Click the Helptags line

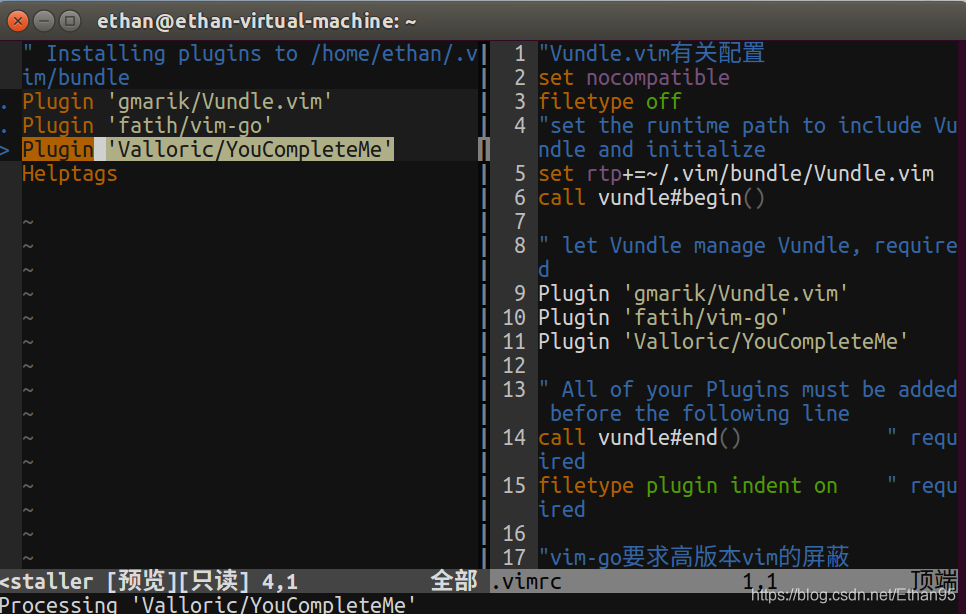70,174
